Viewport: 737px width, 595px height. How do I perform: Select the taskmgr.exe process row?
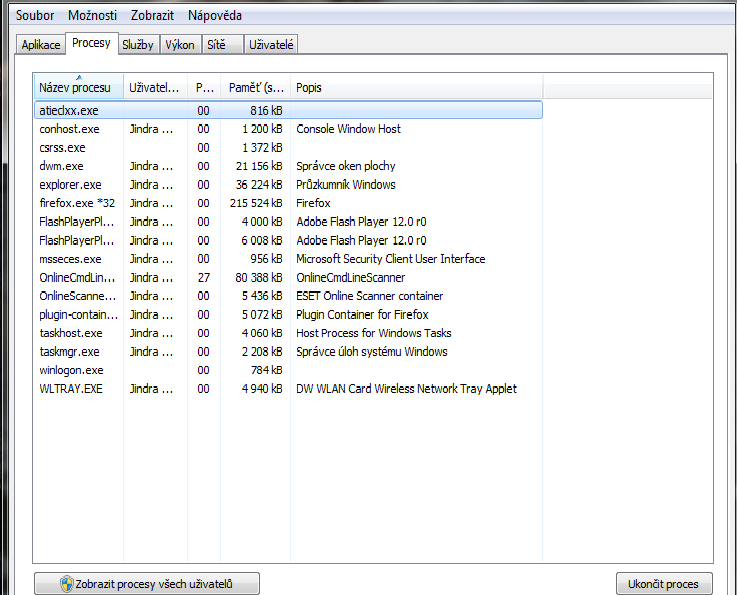(x=70, y=352)
